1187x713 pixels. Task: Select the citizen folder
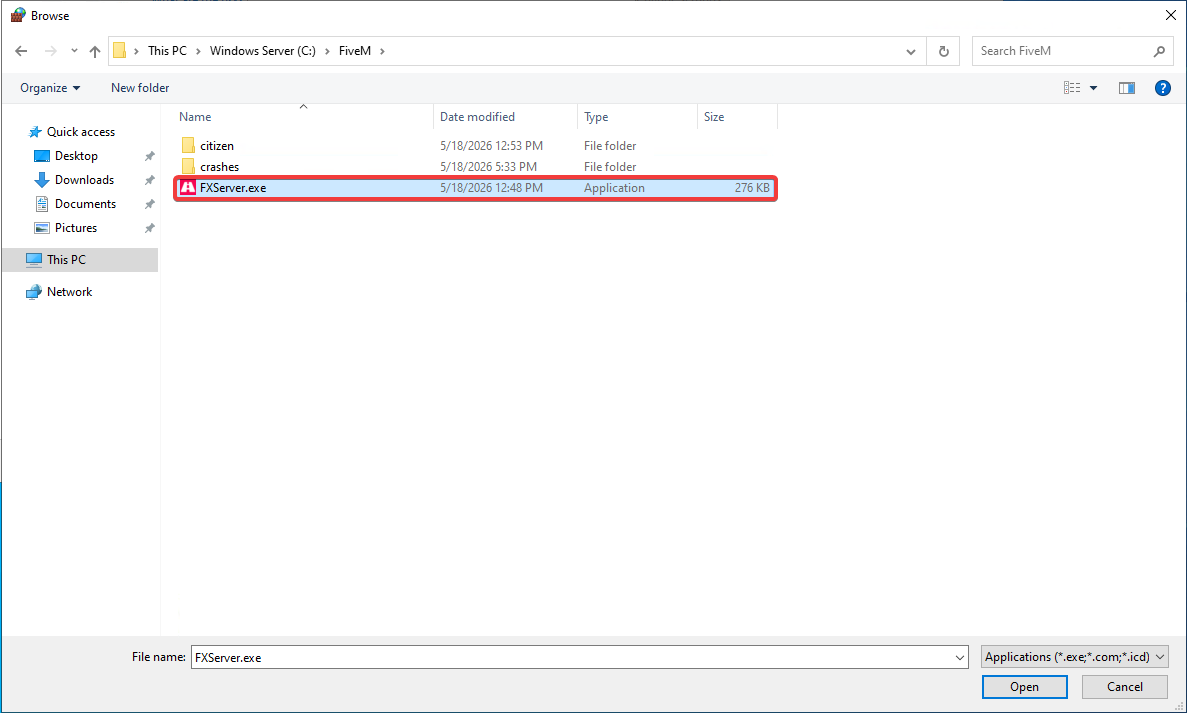(217, 145)
